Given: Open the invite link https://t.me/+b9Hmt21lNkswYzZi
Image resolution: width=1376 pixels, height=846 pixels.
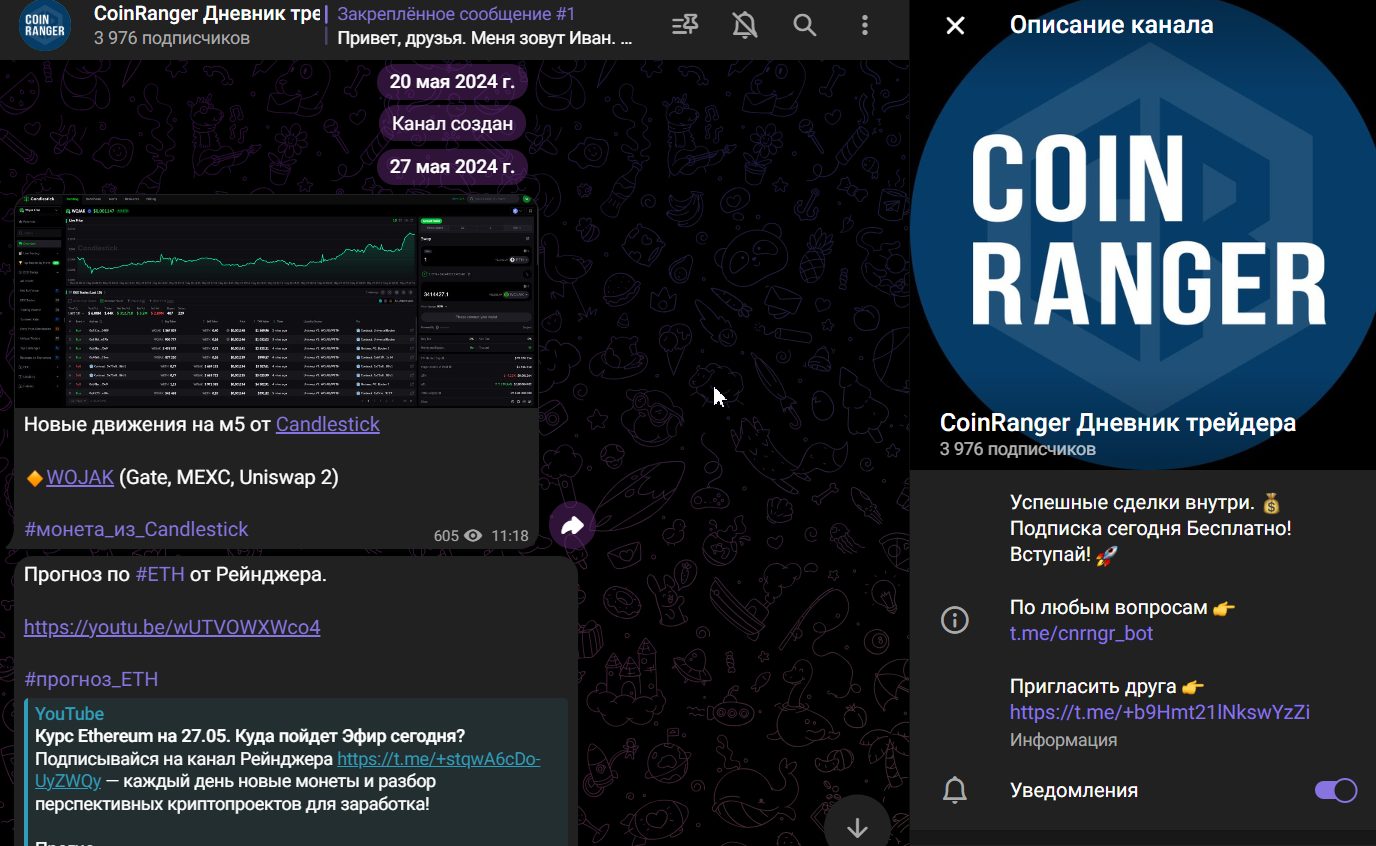Looking at the screenshot, I should point(1160,712).
